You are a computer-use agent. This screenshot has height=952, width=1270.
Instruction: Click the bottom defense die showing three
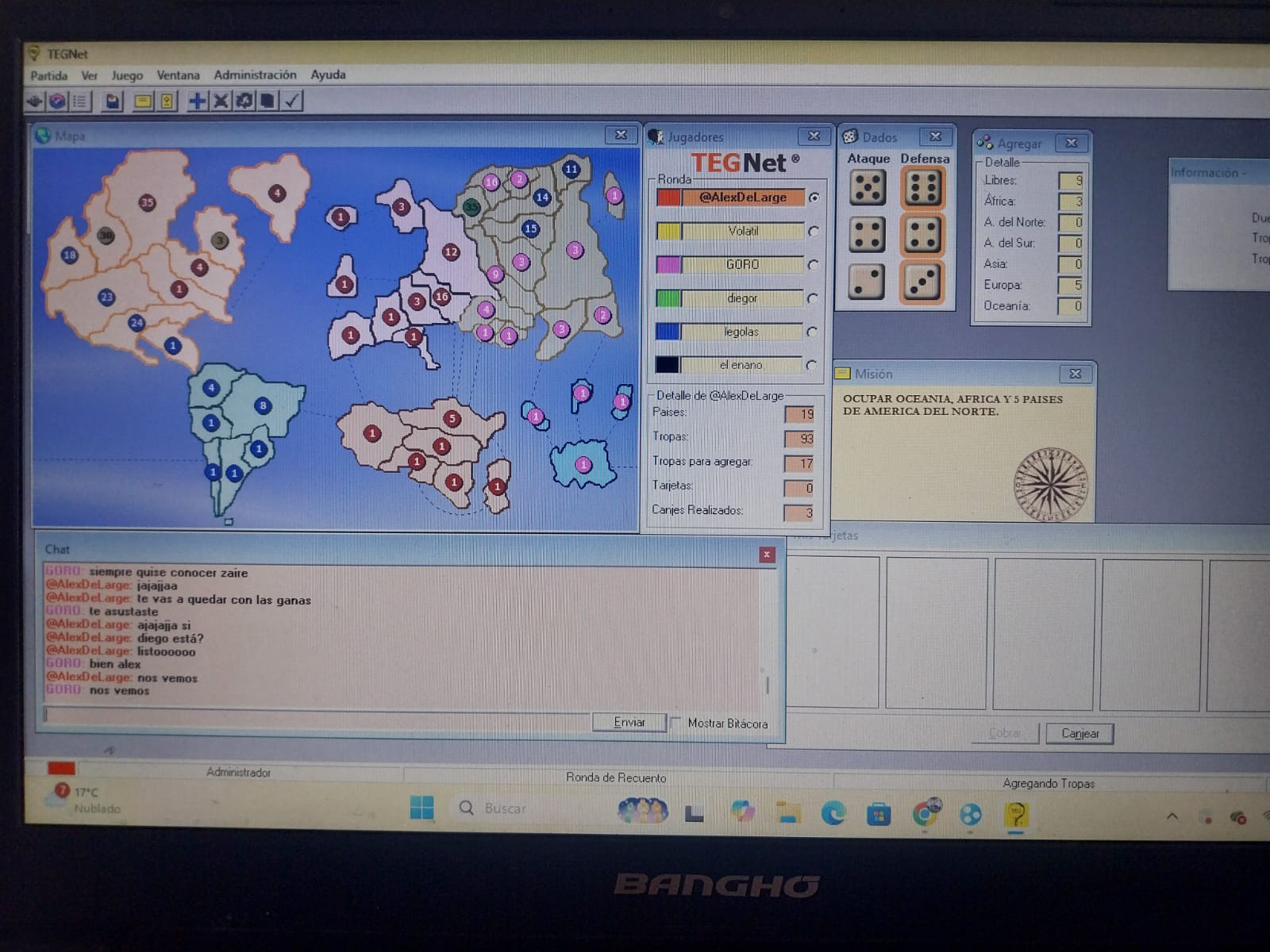tap(922, 282)
